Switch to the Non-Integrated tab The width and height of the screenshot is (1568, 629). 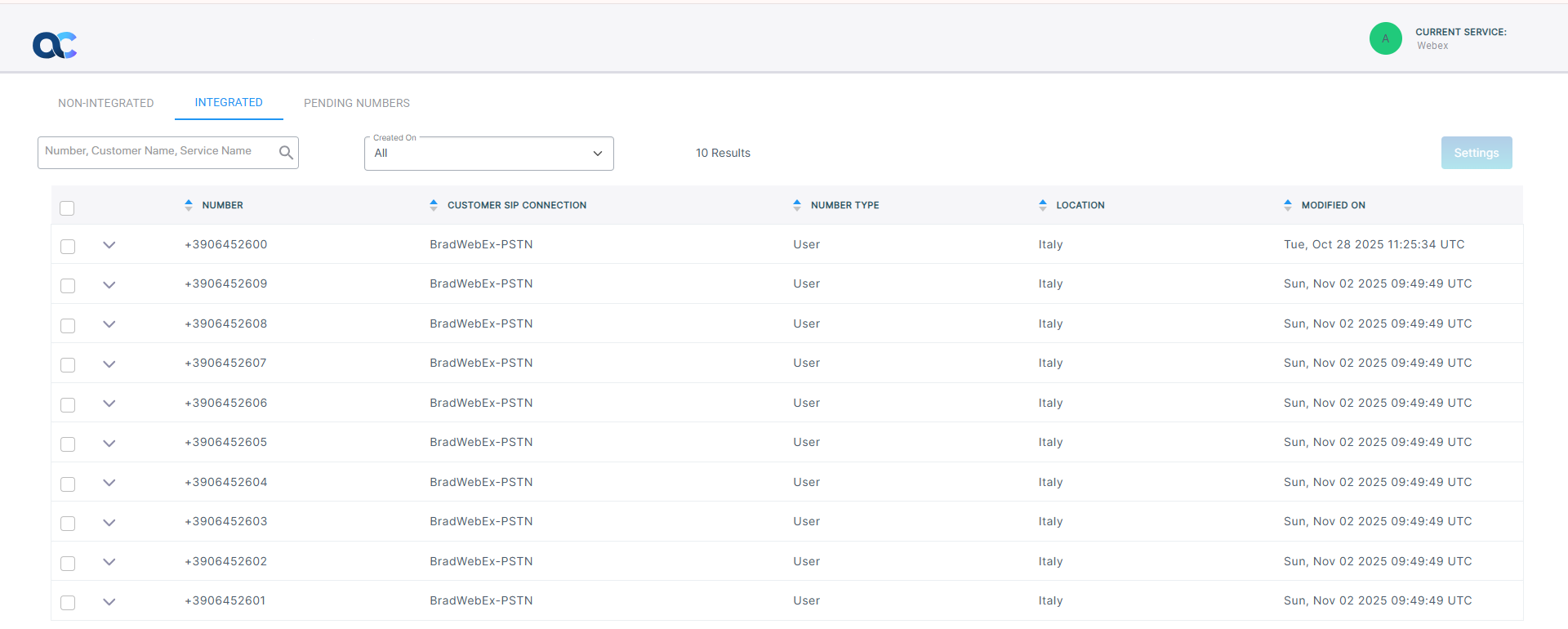[x=105, y=103]
